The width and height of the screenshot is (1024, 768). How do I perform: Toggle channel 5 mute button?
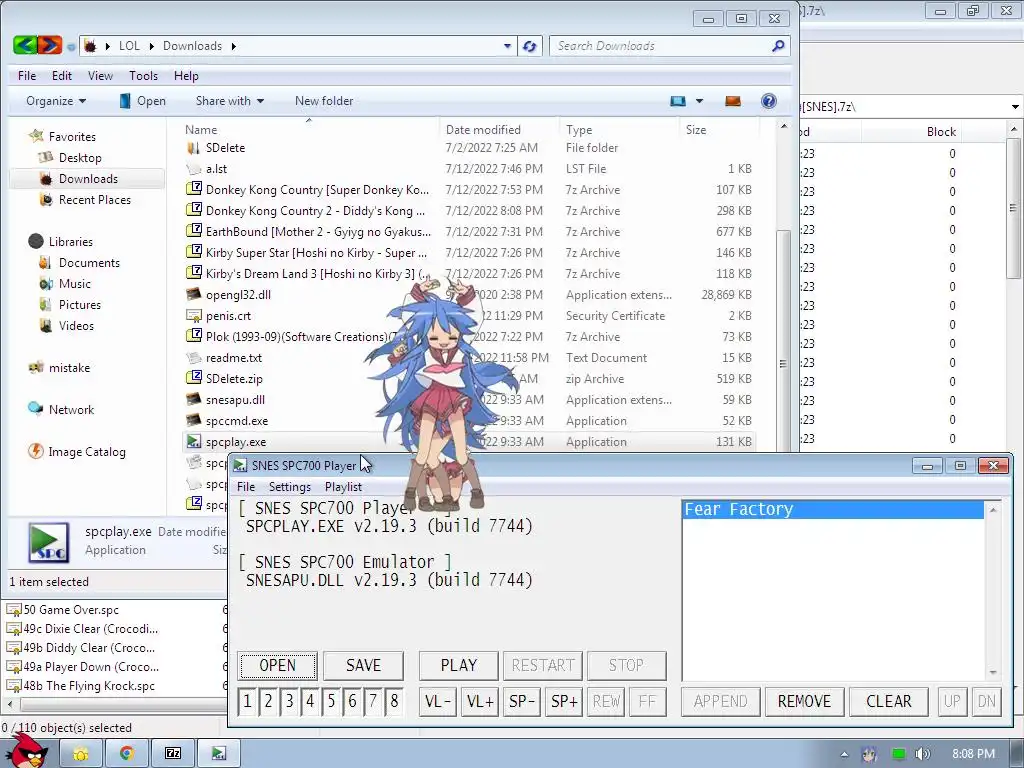point(331,701)
